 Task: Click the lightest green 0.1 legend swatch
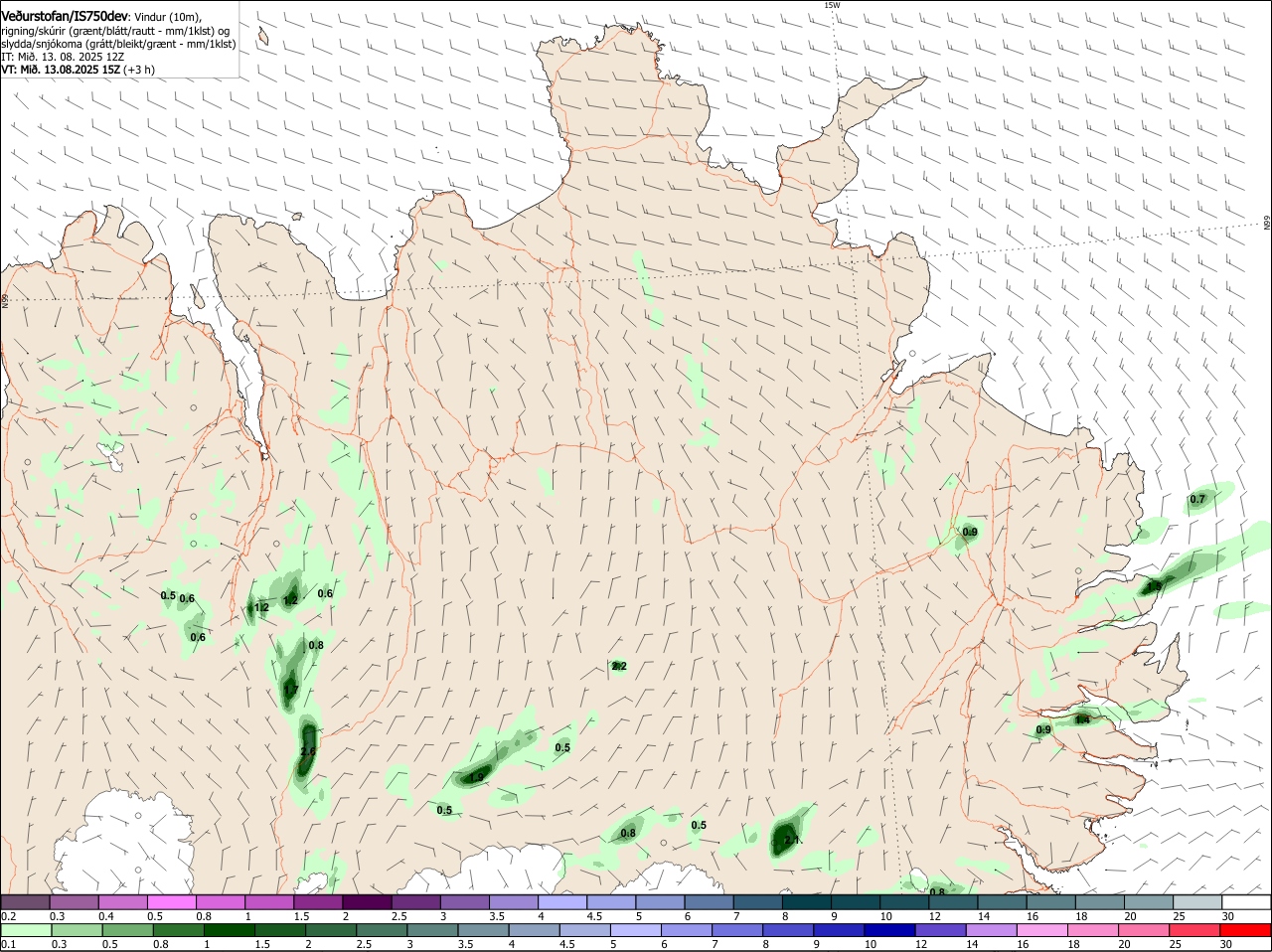click(25, 930)
